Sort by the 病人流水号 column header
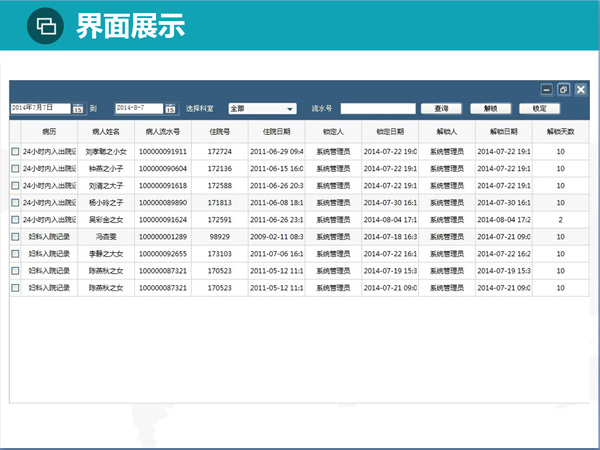The width and height of the screenshot is (600, 450). pyautogui.click(x=163, y=132)
